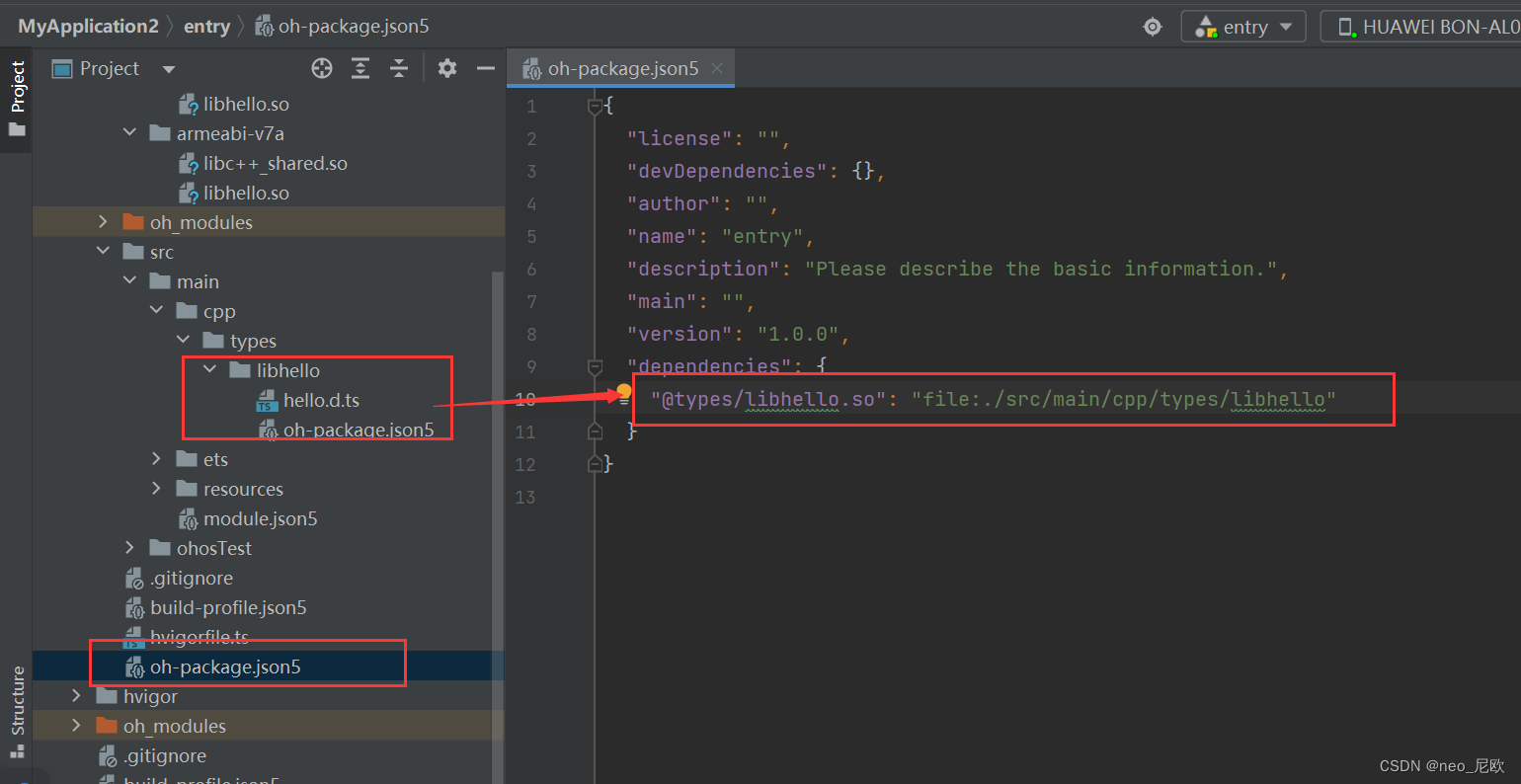Close the oh-package.json5 editor tab
The width and height of the screenshot is (1521, 784).
(x=717, y=68)
